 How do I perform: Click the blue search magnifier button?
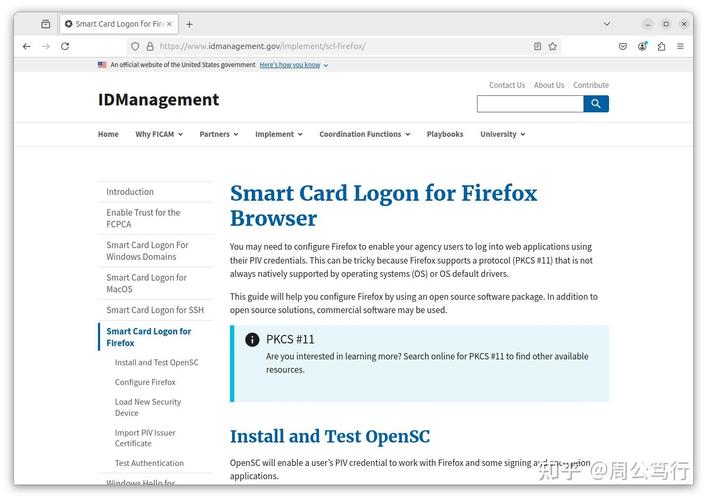596,104
